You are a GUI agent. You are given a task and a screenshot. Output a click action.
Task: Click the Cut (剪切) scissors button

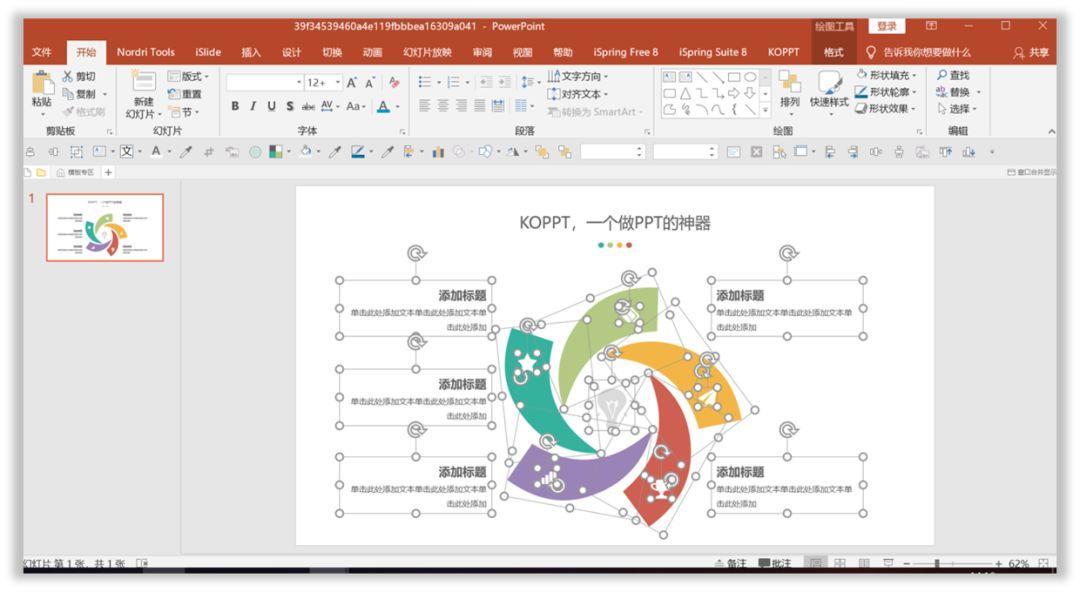(79, 76)
